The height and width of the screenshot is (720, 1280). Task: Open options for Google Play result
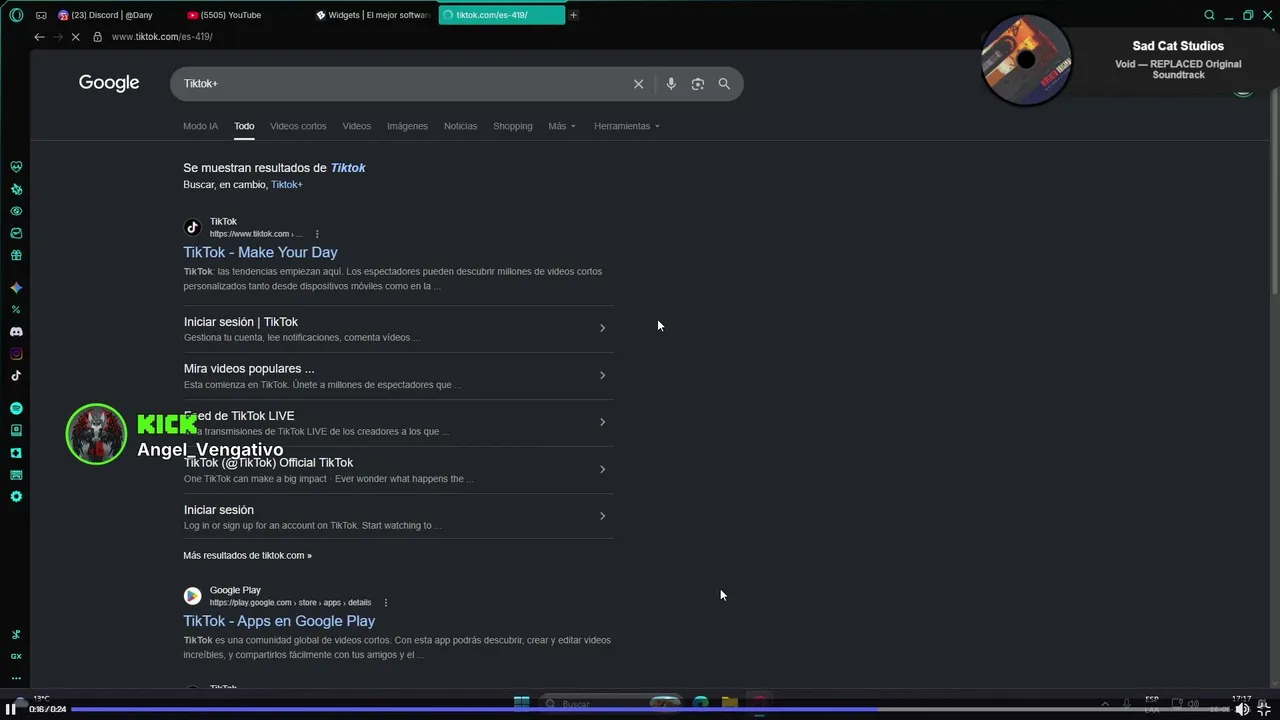pyautogui.click(x=386, y=603)
